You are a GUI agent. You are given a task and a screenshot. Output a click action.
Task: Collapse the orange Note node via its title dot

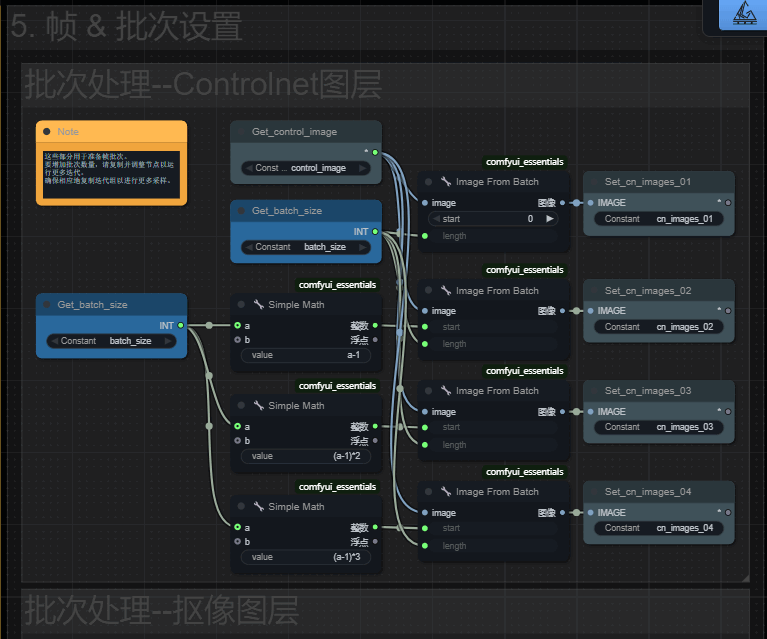tap(46, 132)
